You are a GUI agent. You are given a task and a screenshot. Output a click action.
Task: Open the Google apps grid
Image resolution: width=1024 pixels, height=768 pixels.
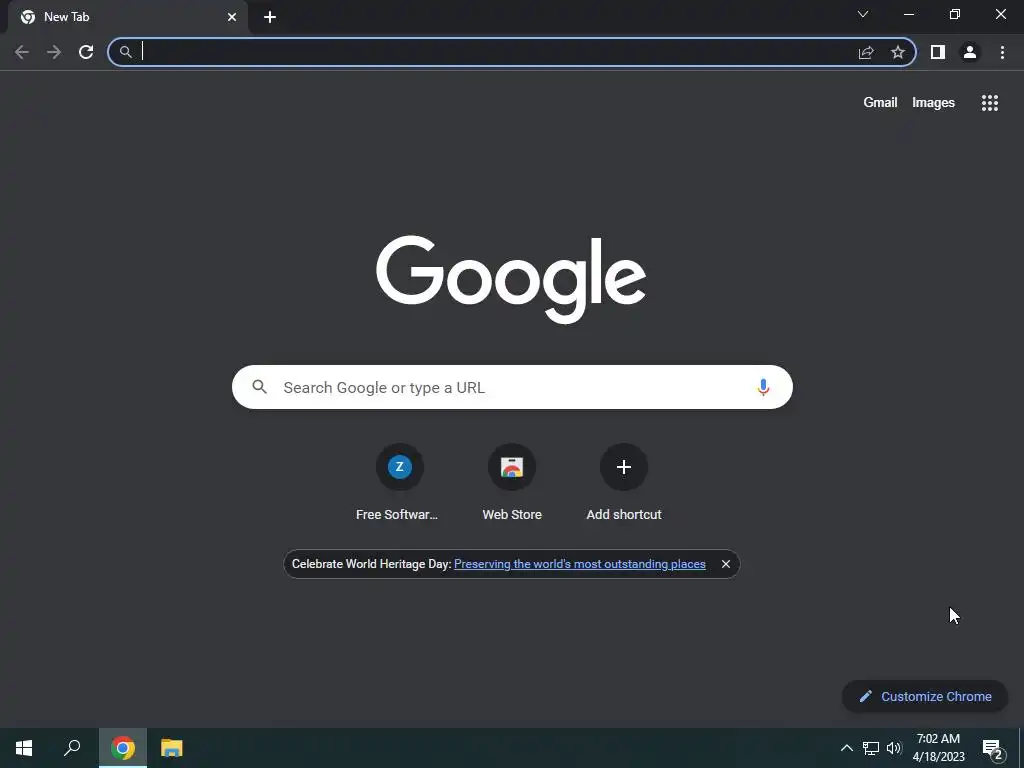click(990, 103)
